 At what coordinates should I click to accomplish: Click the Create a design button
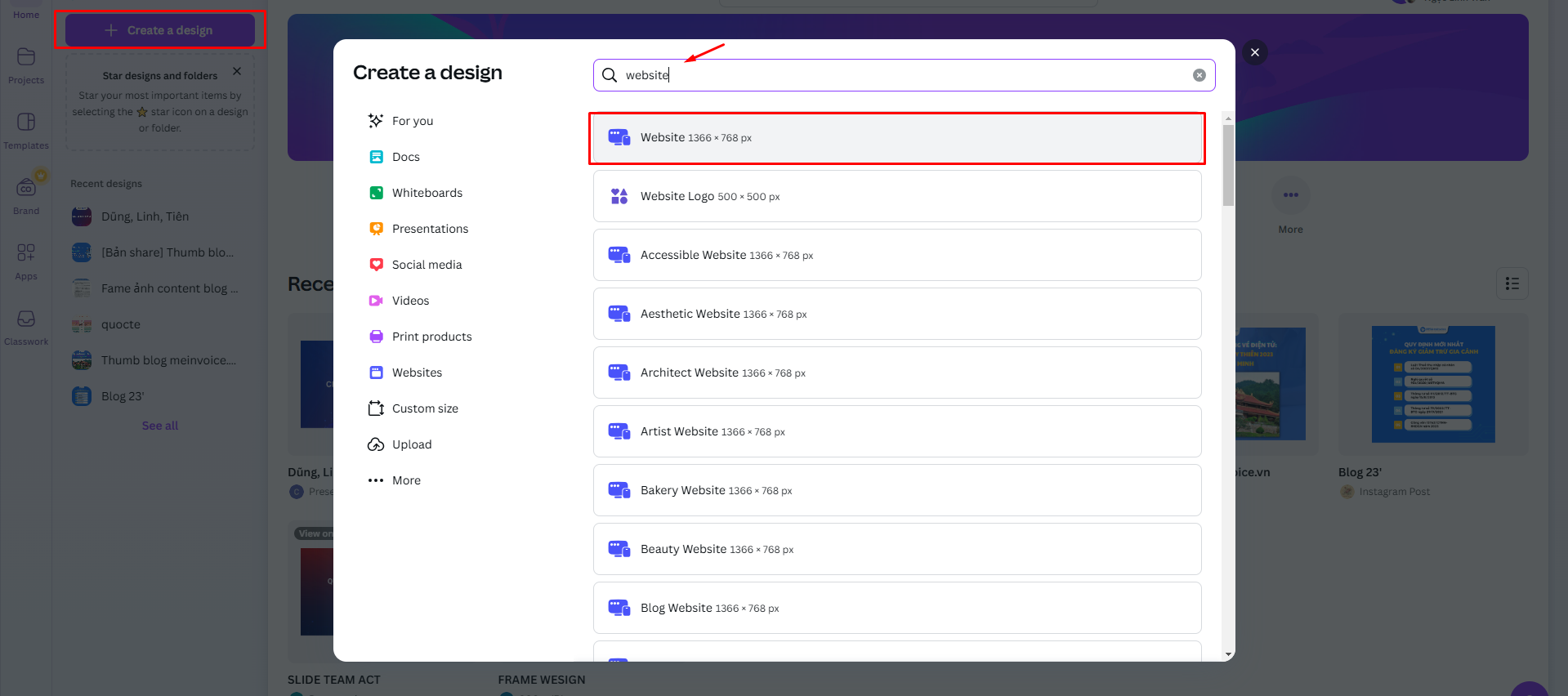click(x=160, y=30)
